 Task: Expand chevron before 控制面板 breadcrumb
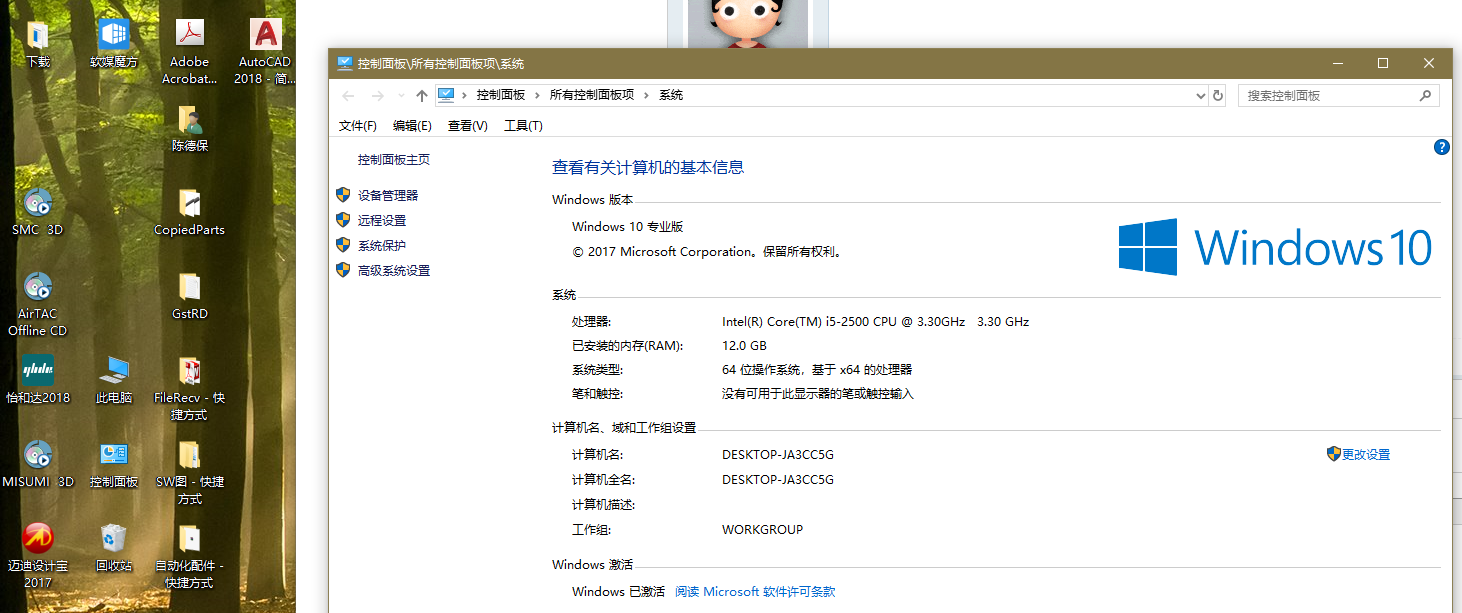[465, 95]
